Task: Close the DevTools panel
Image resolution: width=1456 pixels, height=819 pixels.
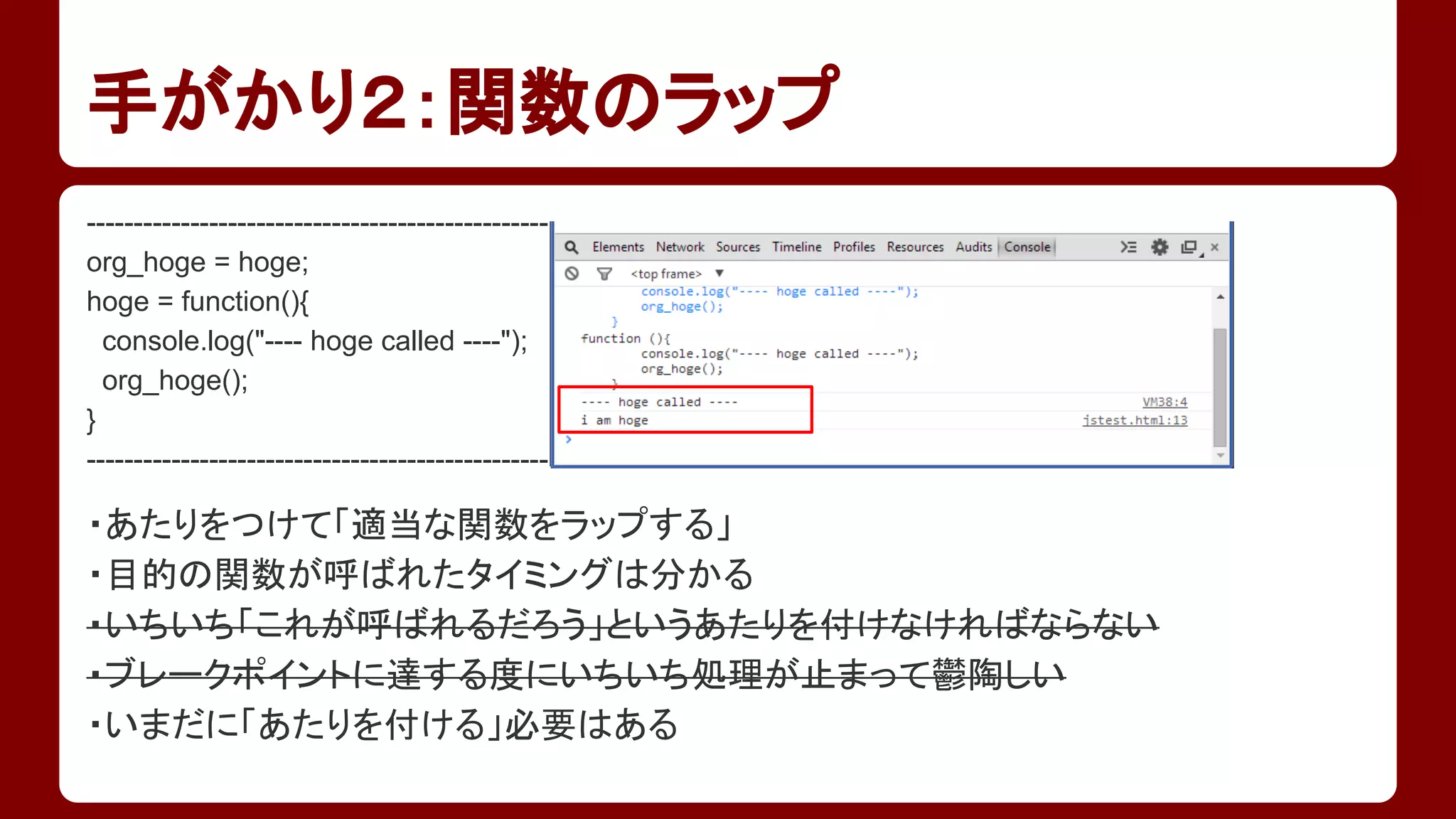Action: coord(1215,247)
